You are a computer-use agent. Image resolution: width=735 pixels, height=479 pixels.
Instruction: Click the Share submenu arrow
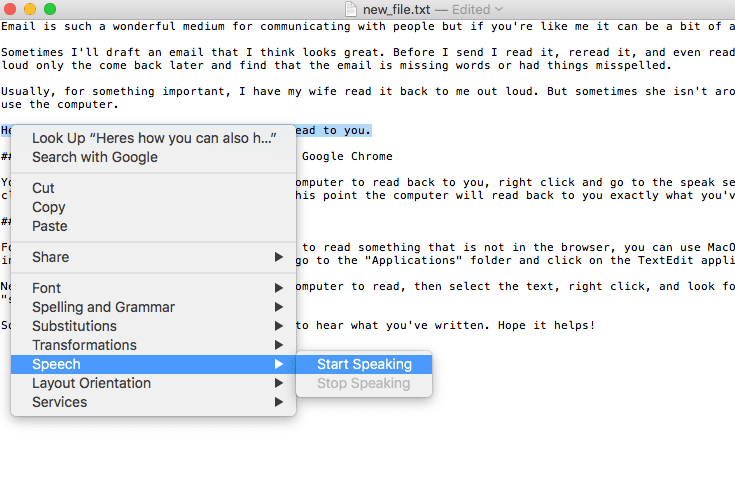click(x=279, y=257)
